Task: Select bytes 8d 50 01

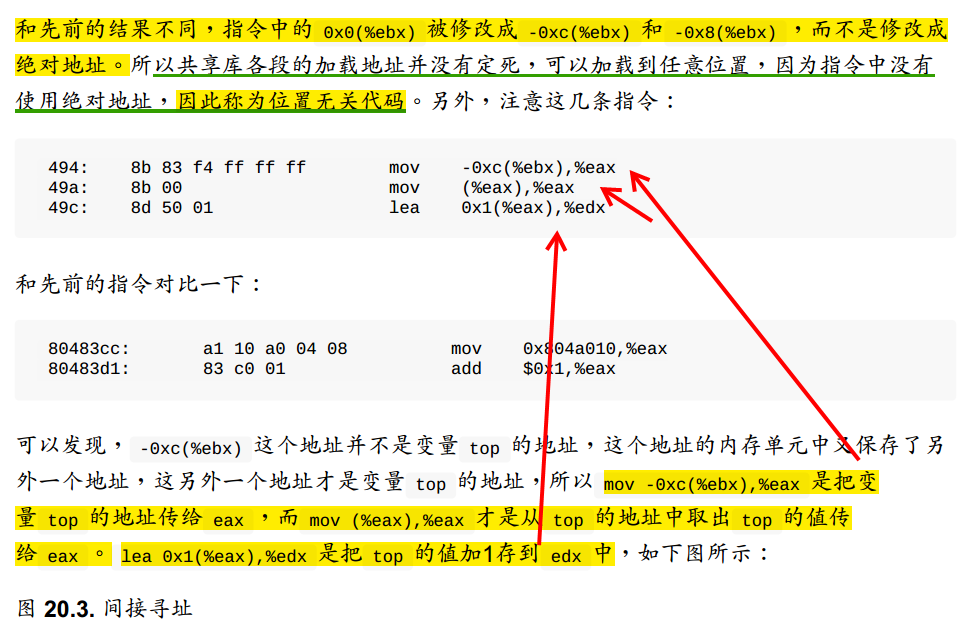Action: 172,208
